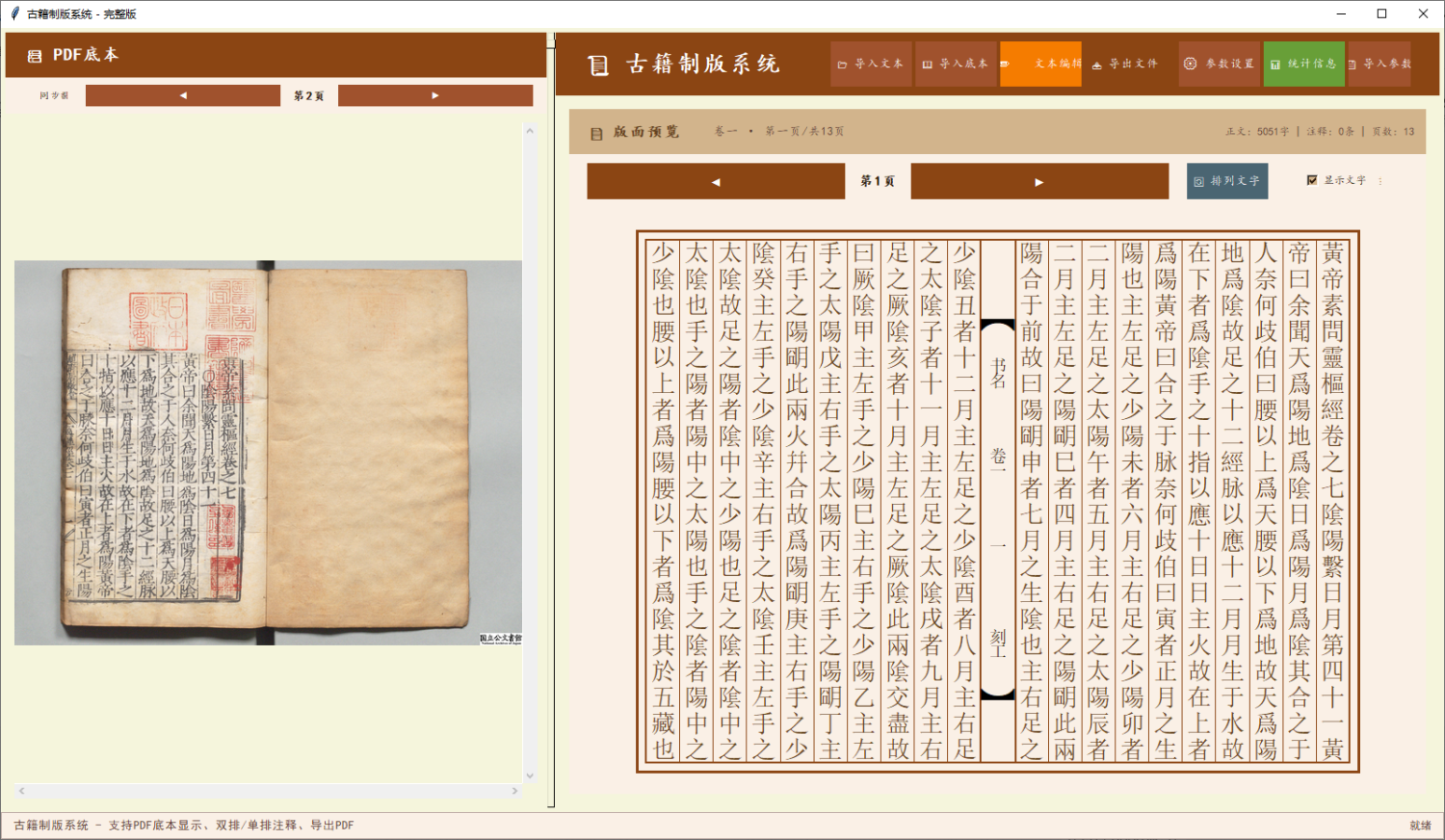Image resolution: width=1445 pixels, height=840 pixels.
Task: Click the 版面预览 book icon
Action: (597, 132)
